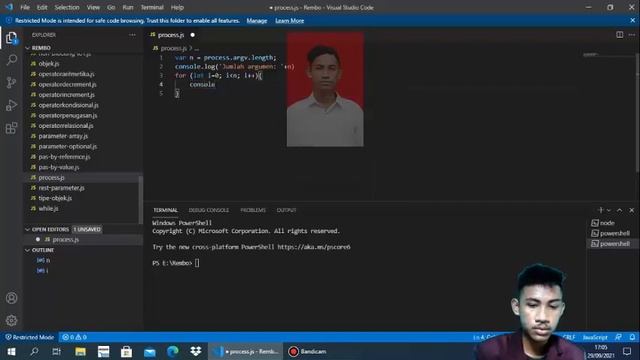Open the Run and Debug view
640x360 pixels.
(11, 105)
